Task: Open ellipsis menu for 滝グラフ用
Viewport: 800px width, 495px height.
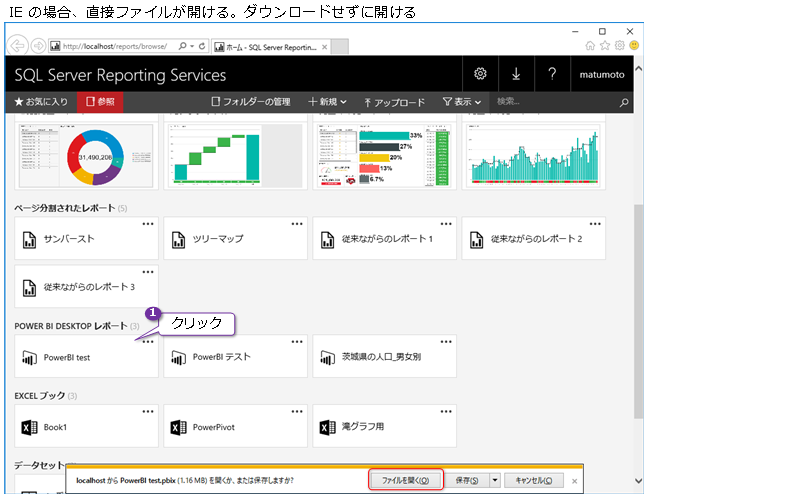Action: (446, 412)
